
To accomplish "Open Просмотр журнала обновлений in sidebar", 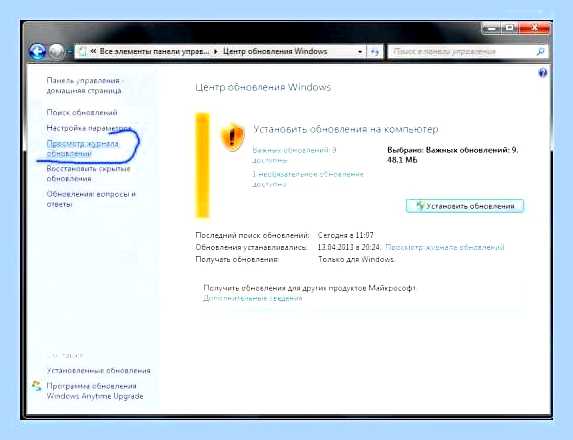I will pyautogui.click(x=83, y=148).
